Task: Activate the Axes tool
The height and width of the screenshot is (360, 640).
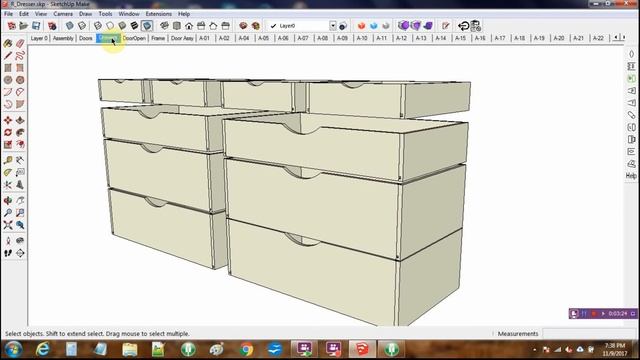Action: click(8, 185)
